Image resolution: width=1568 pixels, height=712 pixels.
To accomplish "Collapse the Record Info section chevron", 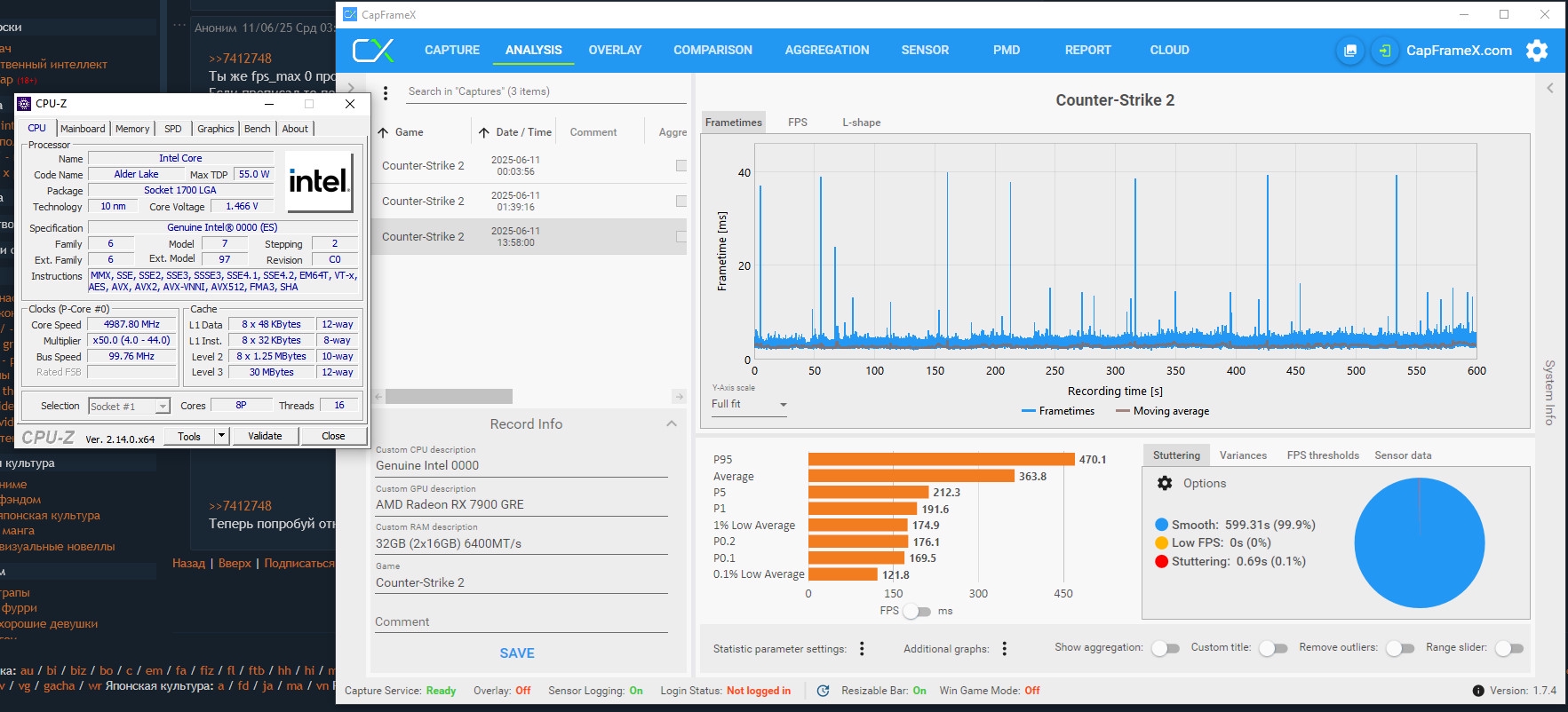I will coord(672,423).
